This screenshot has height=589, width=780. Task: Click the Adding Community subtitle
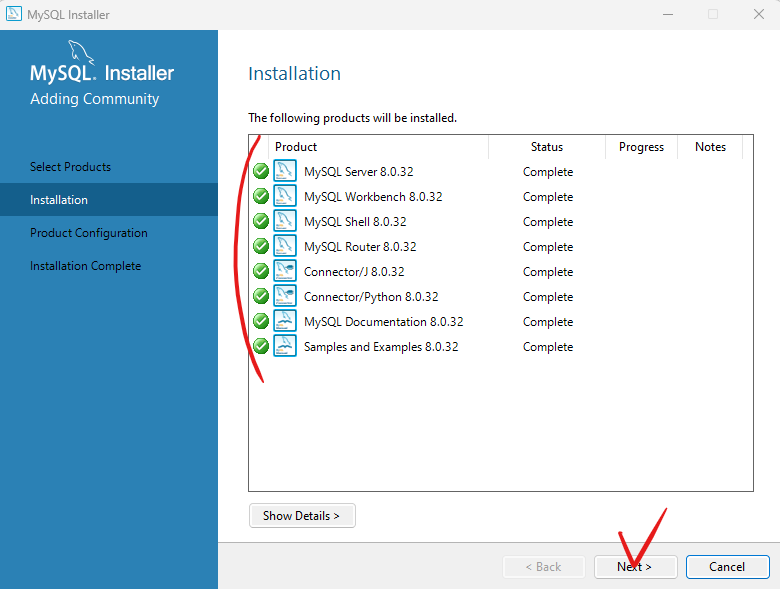coord(95,98)
